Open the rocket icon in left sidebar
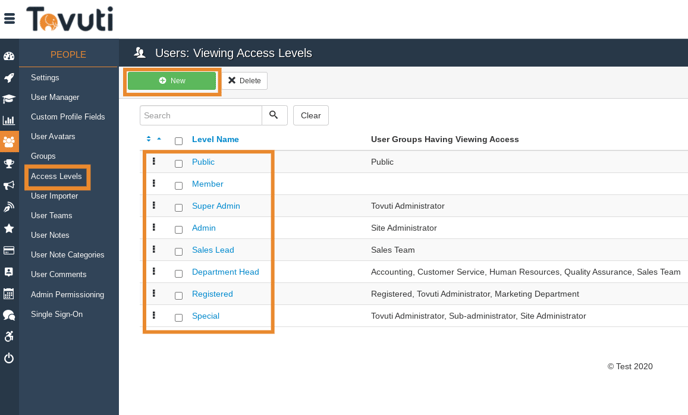Viewport: 688px width, 415px height. [9, 78]
